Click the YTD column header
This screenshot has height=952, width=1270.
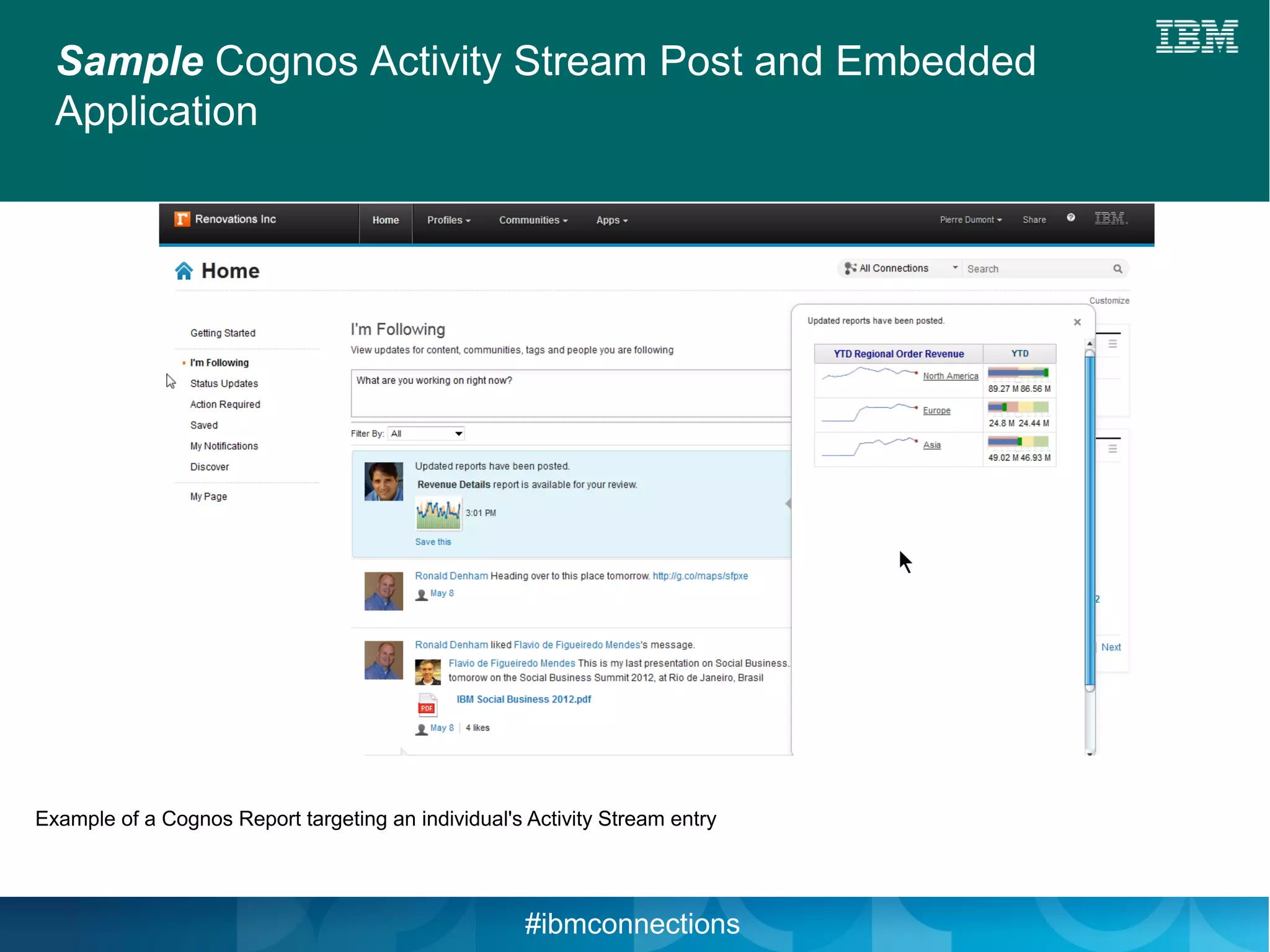click(x=1019, y=354)
